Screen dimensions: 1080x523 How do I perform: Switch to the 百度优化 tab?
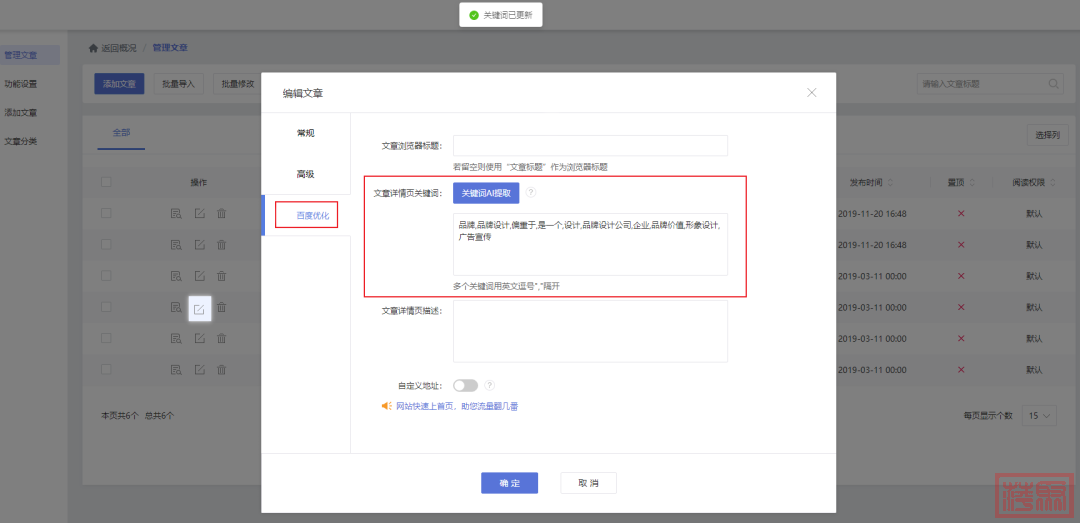point(305,215)
